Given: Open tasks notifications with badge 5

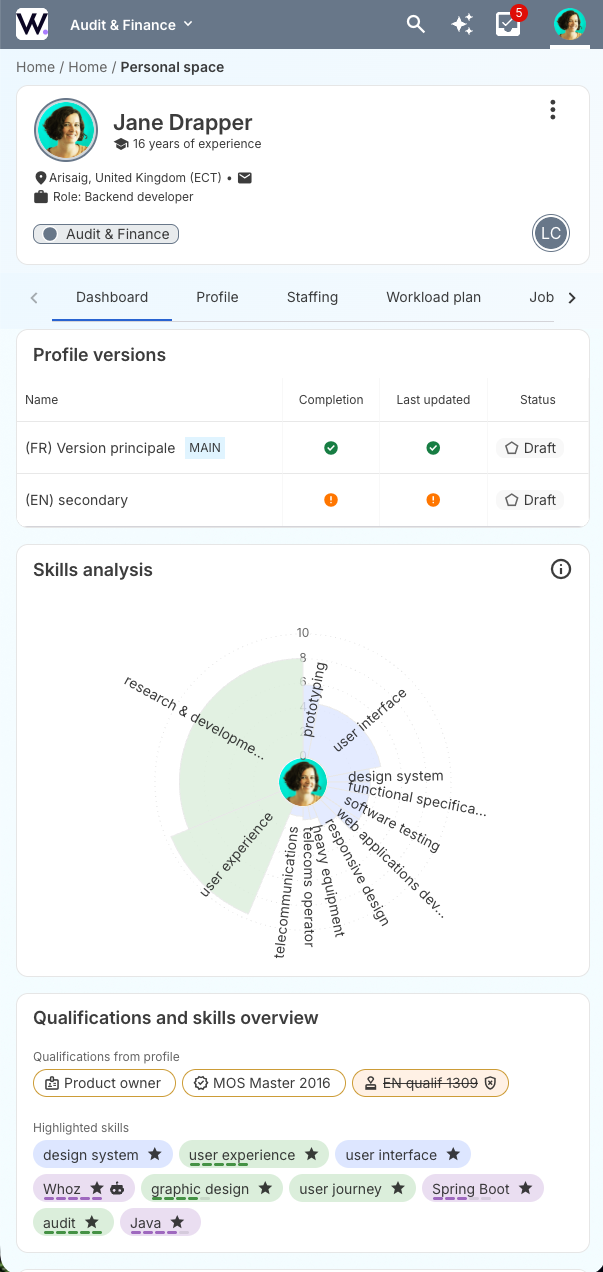Looking at the screenshot, I should 509,25.
